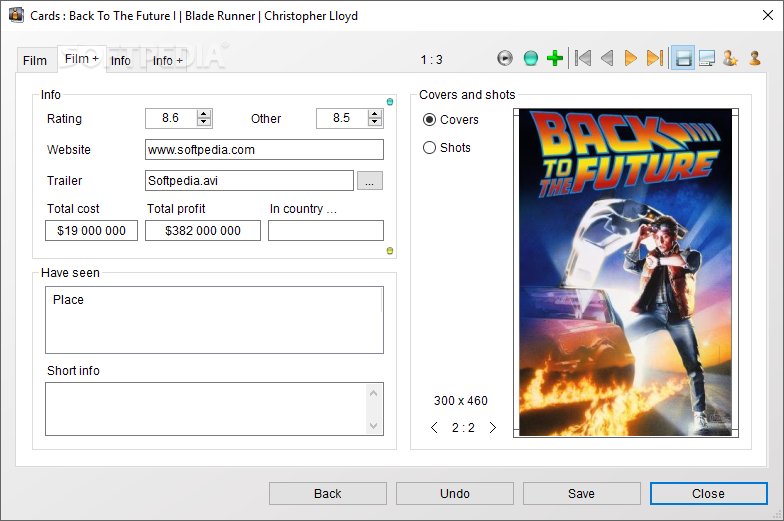784x521 pixels.
Task: Switch to the Film tab
Action: coord(35,60)
